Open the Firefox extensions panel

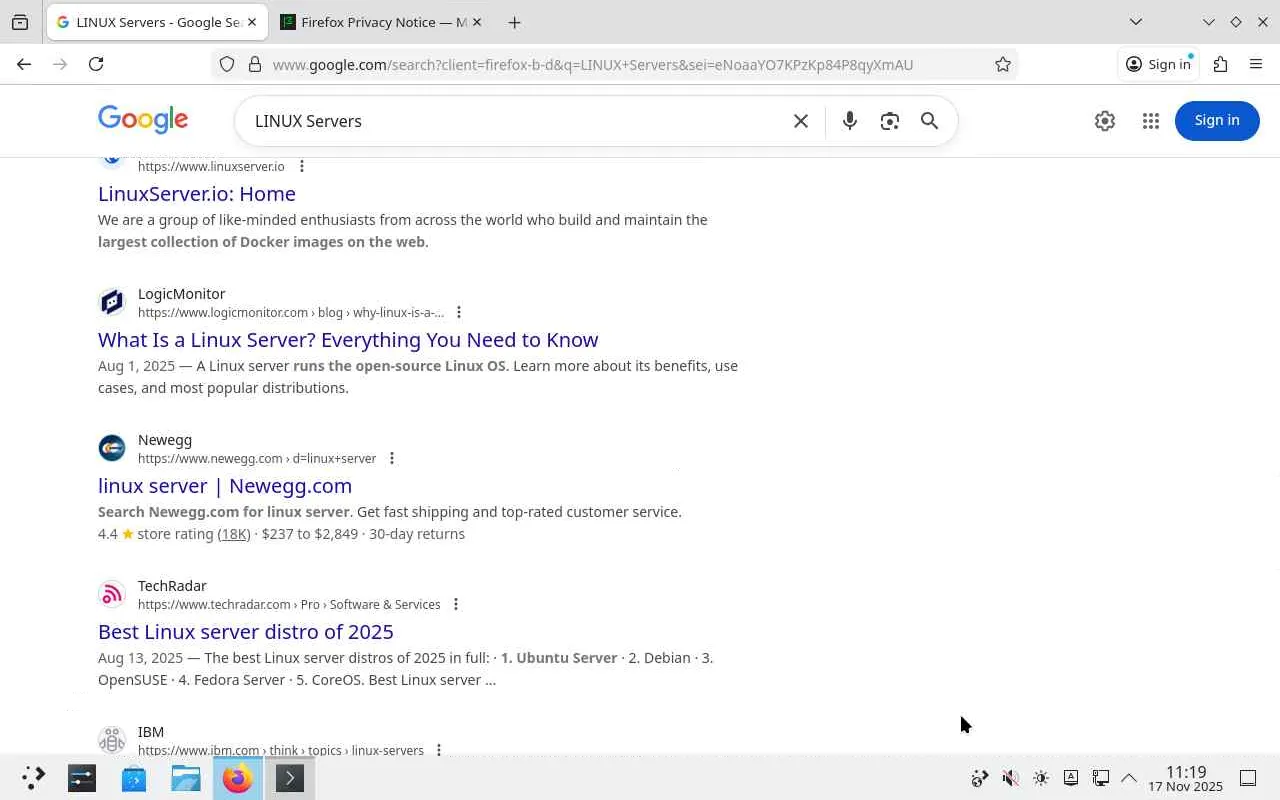[1220, 64]
